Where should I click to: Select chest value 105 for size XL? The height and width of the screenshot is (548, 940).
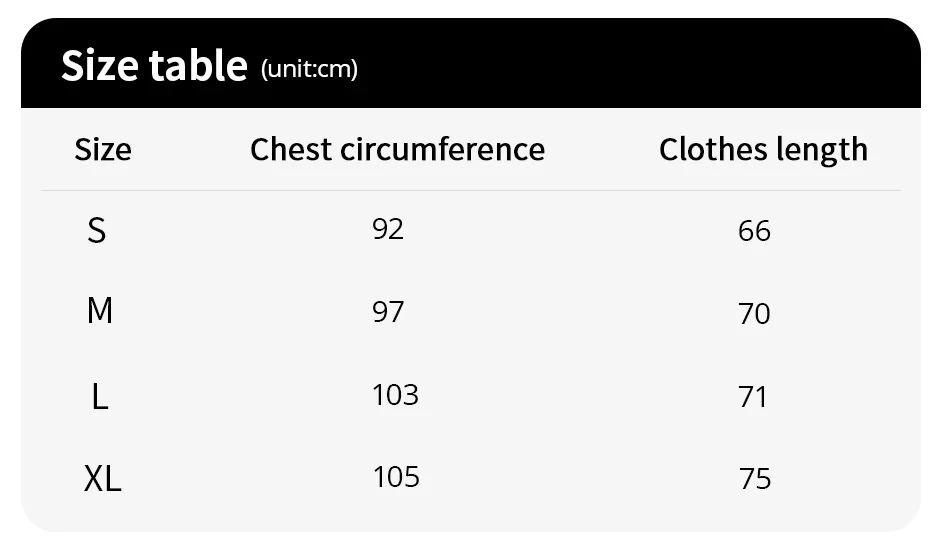coord(396,476)
